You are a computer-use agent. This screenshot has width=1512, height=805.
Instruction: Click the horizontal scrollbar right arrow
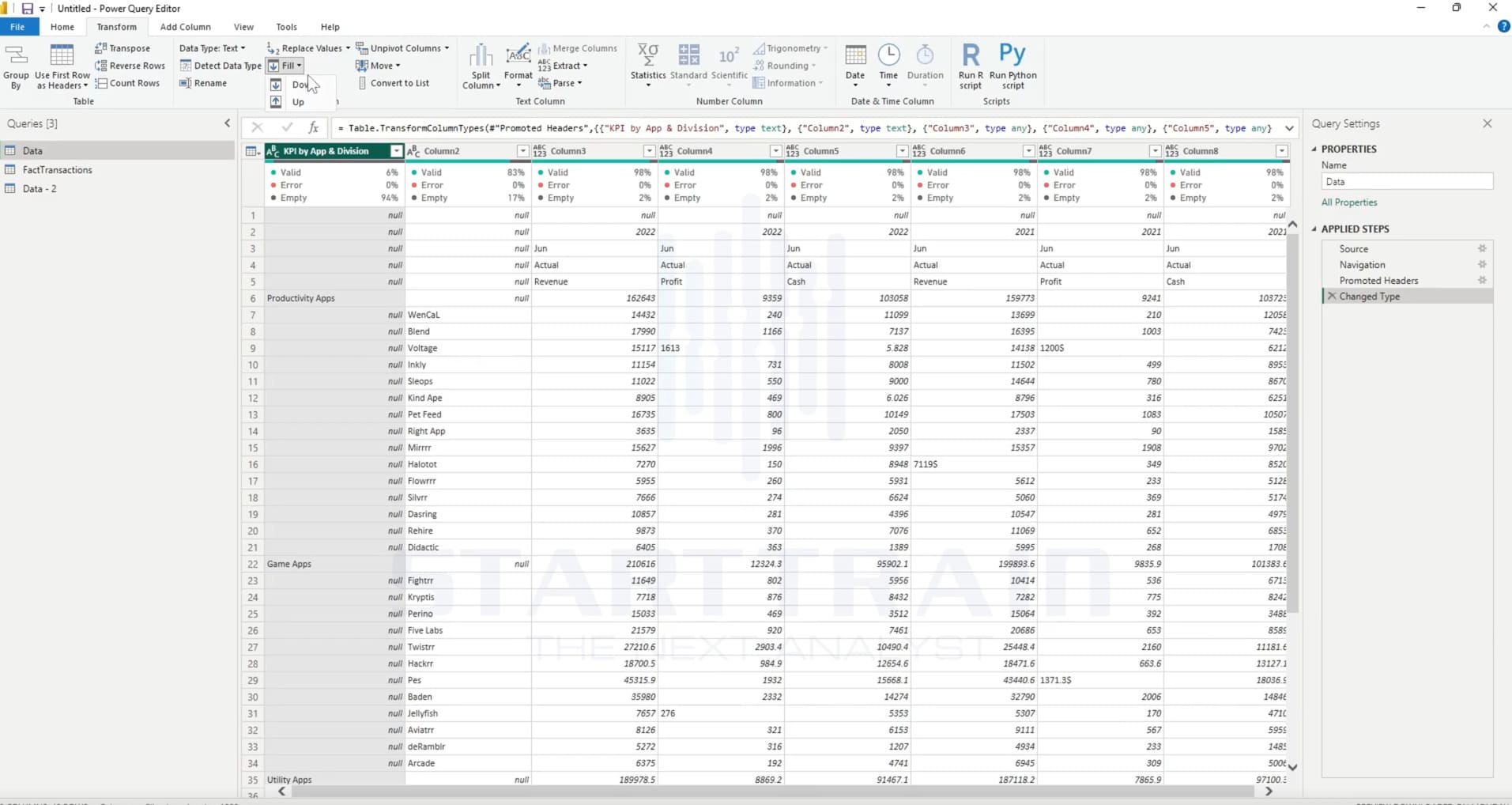coord(1269,791)
